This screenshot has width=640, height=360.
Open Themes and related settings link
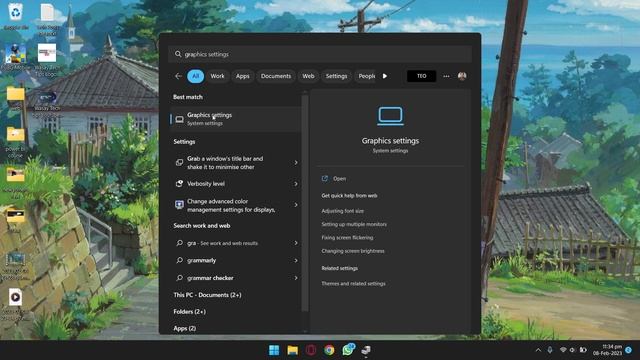tap(353, 283)
